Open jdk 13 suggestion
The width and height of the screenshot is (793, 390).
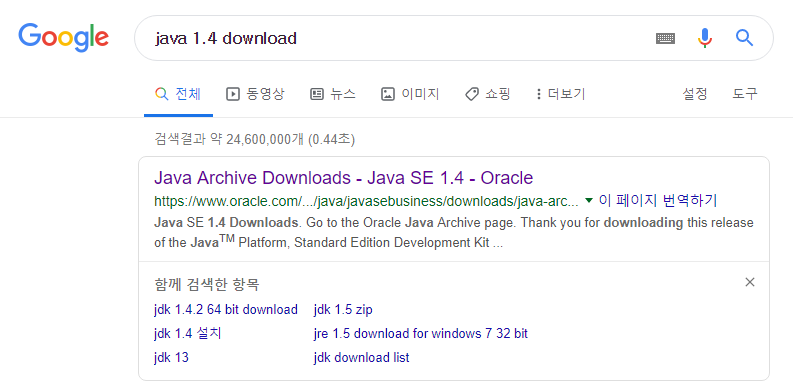pos(171,358)
